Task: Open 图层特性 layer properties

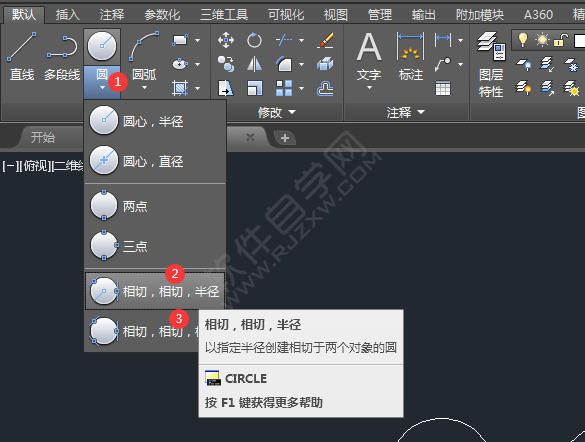Action: tap(491, 65)
